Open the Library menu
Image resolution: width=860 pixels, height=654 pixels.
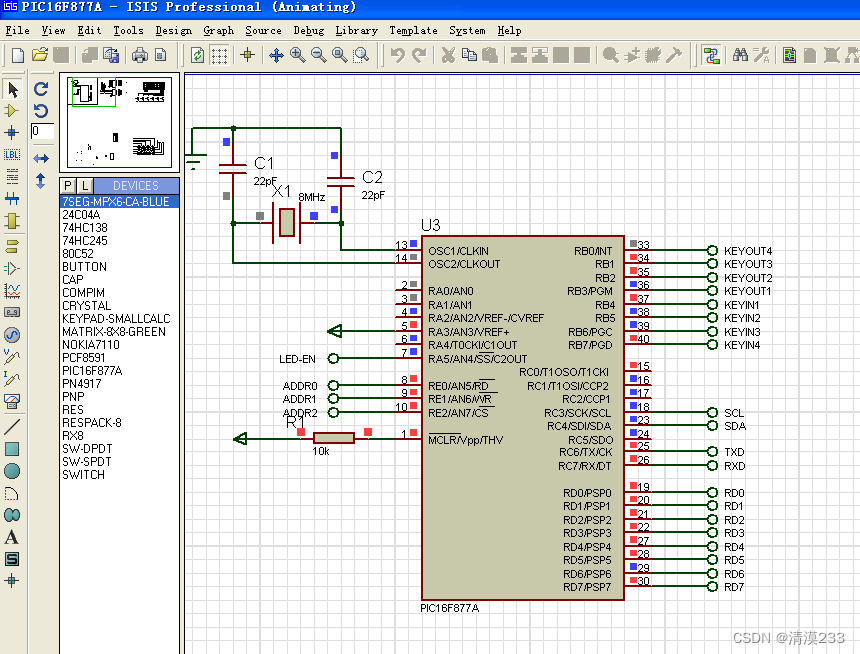[357, 31]
